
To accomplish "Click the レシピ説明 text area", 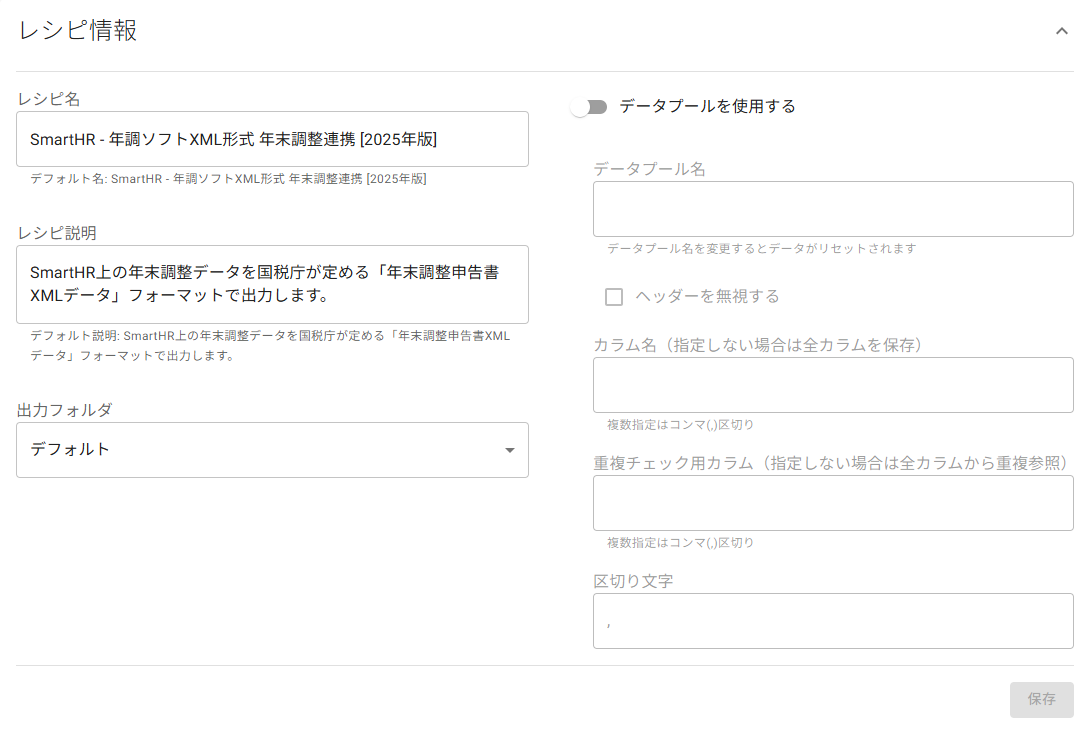I will point(272,284).
